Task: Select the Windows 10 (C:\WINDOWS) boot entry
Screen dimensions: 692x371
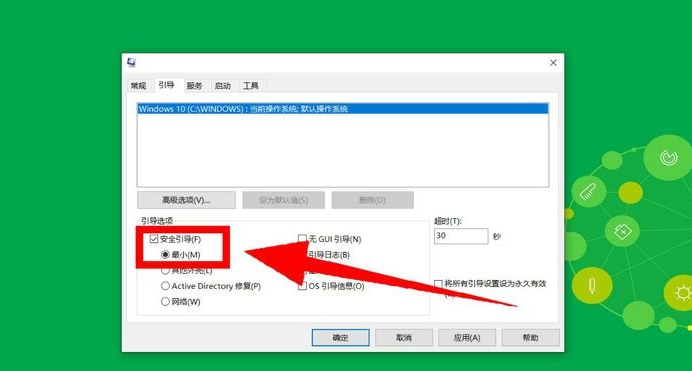Action: [343, 109]
